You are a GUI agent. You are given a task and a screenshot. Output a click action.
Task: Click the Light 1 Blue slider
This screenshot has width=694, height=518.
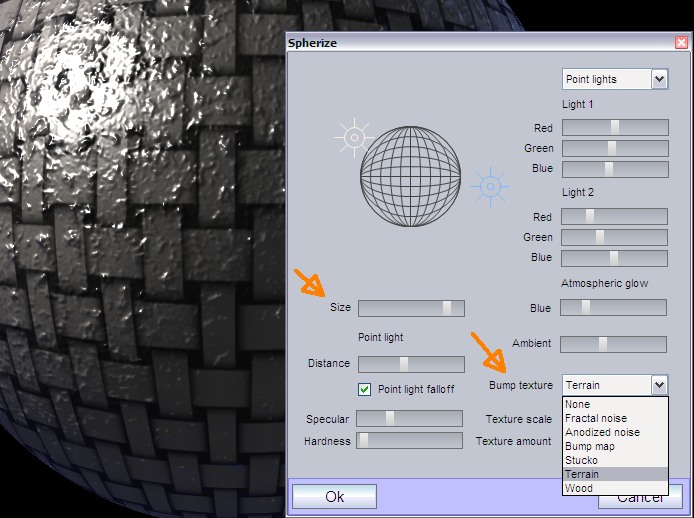(615, 169)
